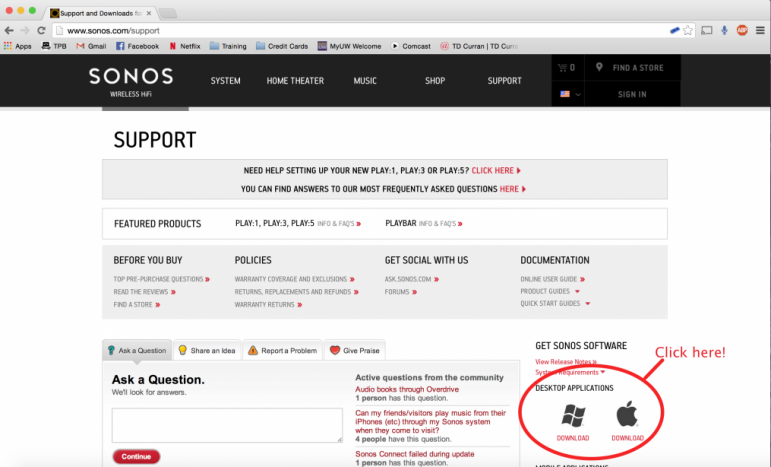Image resolution: width=771 pixels, height=467 pixels.
Task: Open Top Pre-Purchase Questions link
Action: click(162, 279)
